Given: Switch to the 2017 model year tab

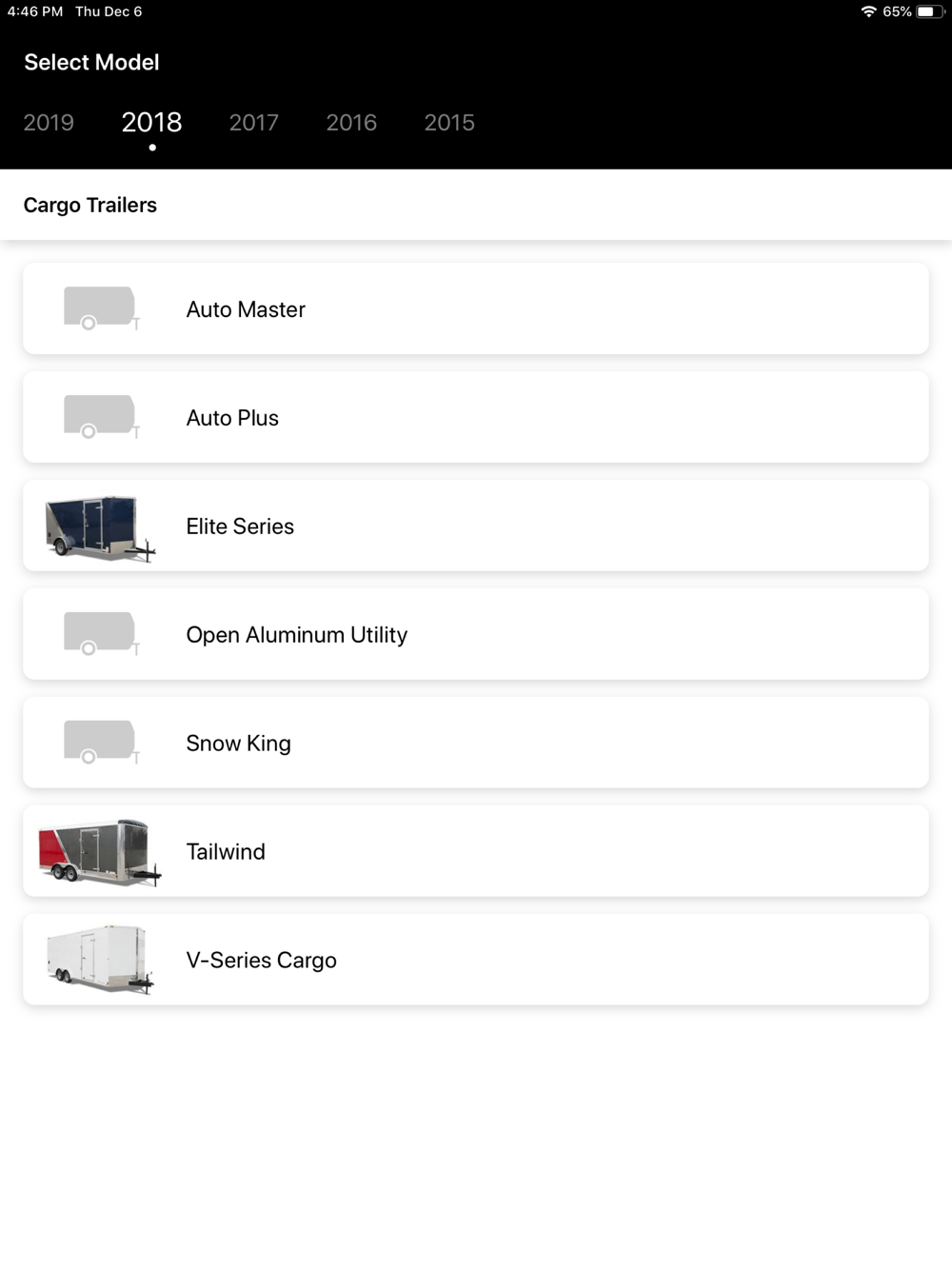Looking at the screenshot, I should pyautogui.click(x=253, y=123).
